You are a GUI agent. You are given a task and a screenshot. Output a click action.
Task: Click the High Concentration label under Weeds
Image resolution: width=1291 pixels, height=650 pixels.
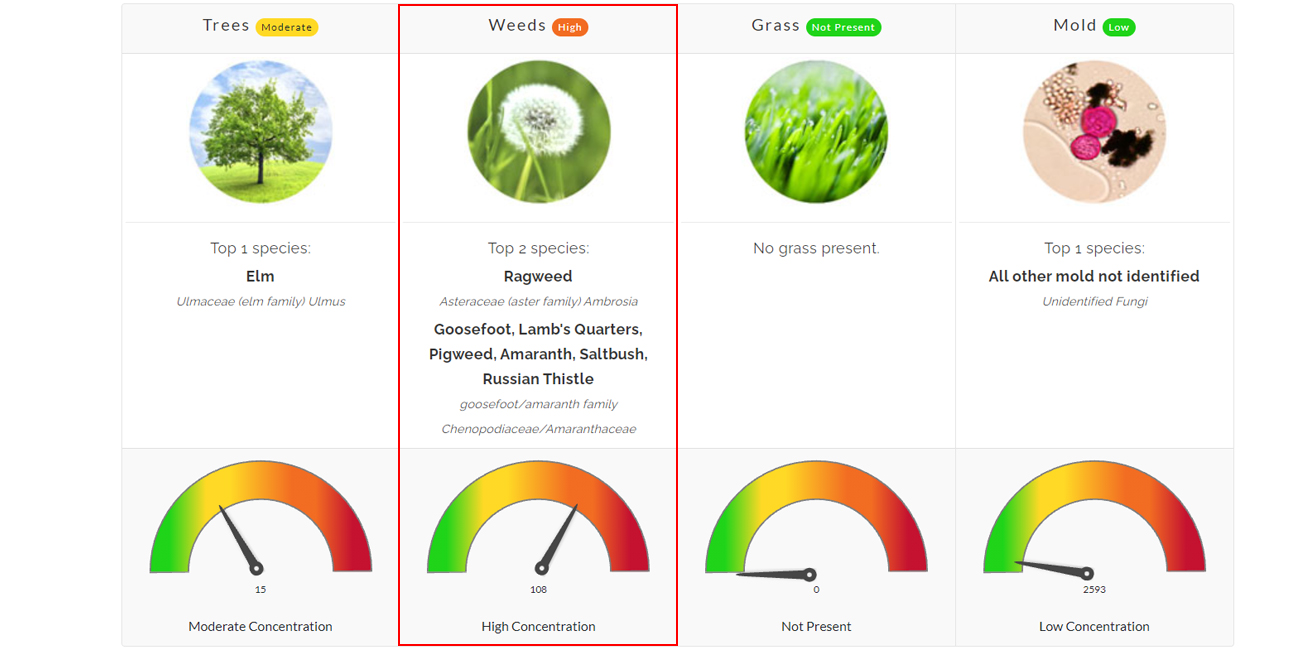click(538, 626)
